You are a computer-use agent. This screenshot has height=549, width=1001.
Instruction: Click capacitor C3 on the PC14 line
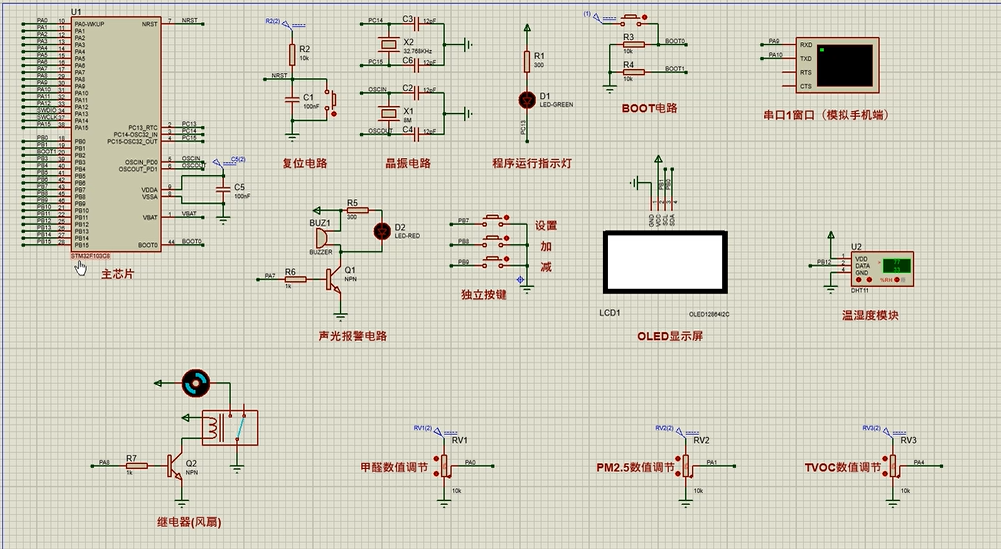coord(419,24)
